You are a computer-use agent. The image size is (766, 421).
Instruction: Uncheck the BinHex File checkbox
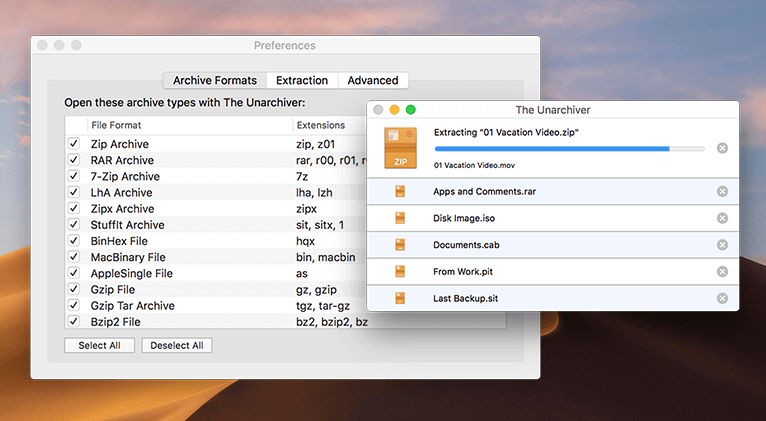click(74, 240)
